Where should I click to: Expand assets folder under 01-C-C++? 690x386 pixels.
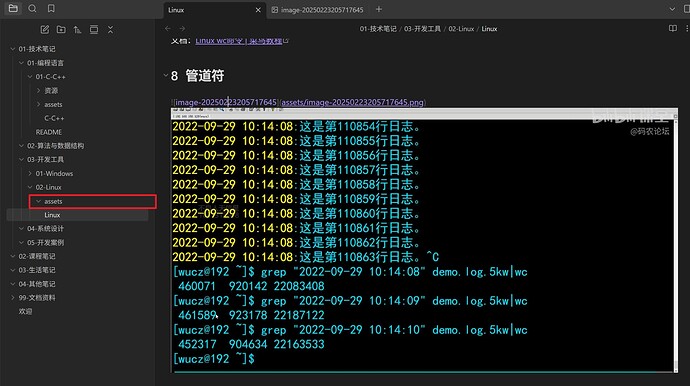[x=39, y=104]
